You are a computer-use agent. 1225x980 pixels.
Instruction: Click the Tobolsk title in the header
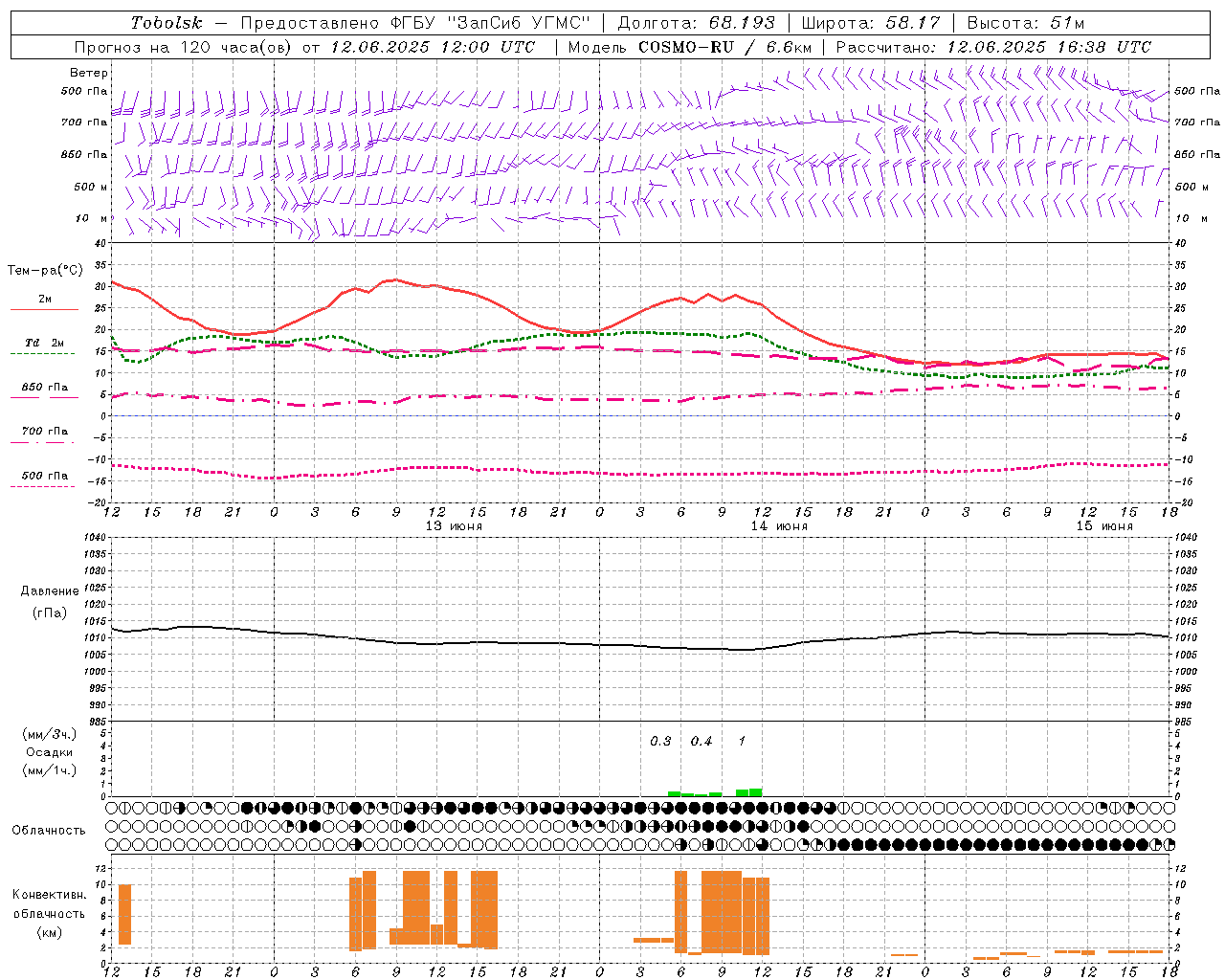(167, 23)
